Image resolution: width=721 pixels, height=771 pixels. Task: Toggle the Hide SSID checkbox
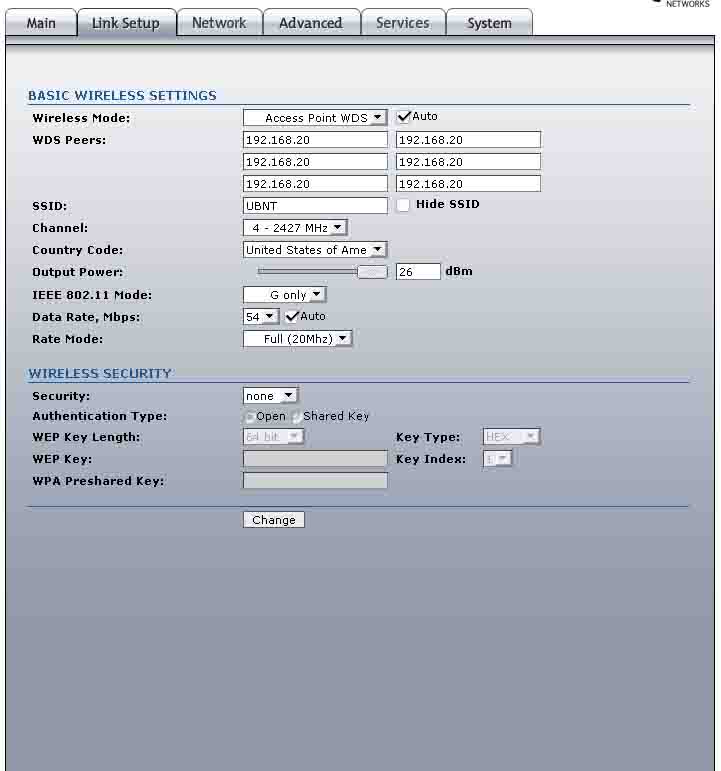[x=403, y=205]
